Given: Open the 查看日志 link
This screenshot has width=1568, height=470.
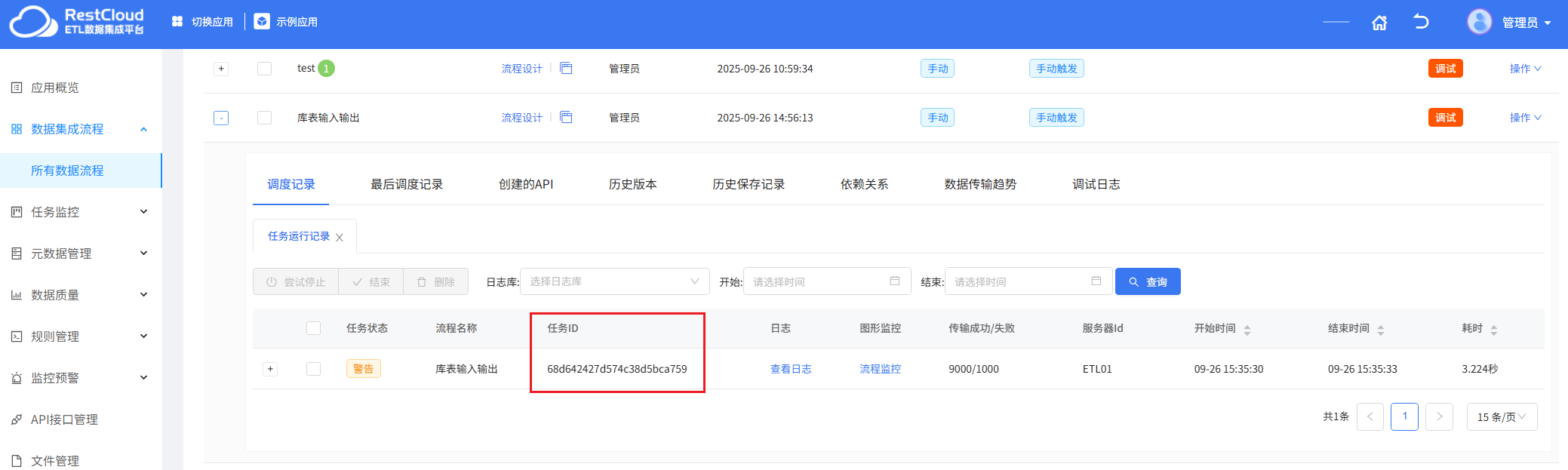Looking at the screenshot, I should click(x=790, y=369).
